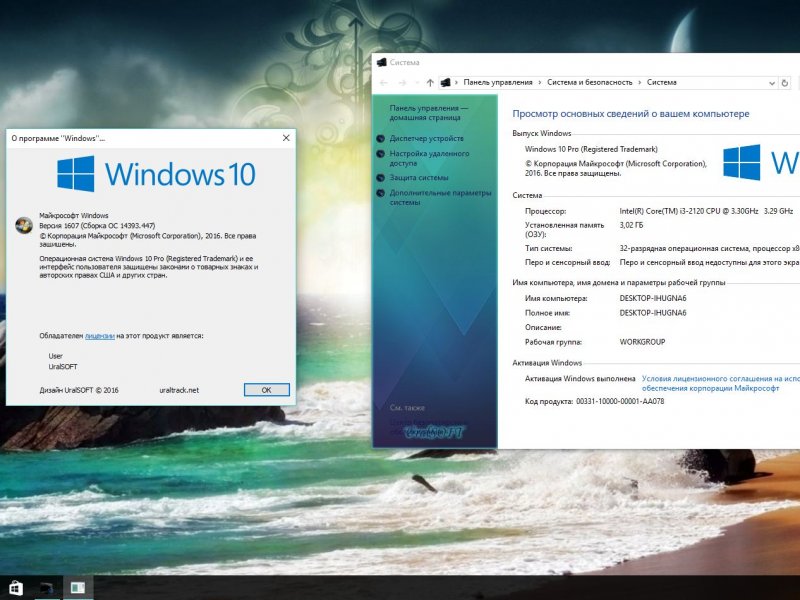Refresh the System window address bar
The width and height of the screenshot is (800, 600).
point(785,83)
